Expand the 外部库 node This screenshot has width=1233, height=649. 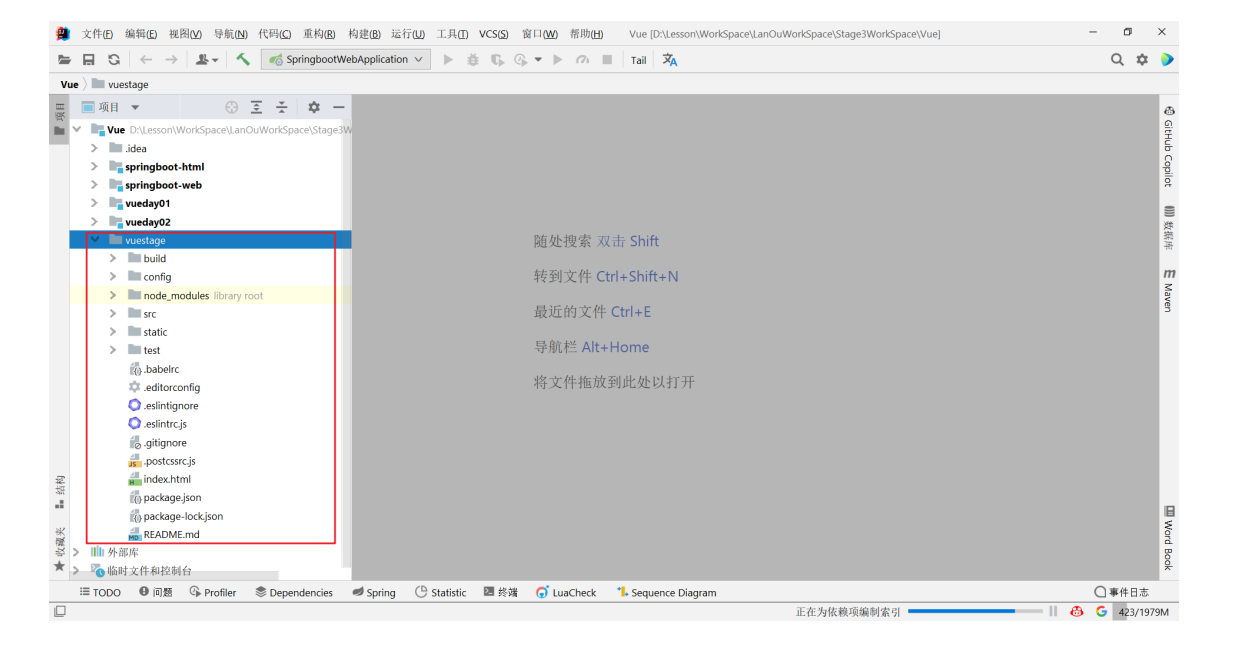pos(76,552)
